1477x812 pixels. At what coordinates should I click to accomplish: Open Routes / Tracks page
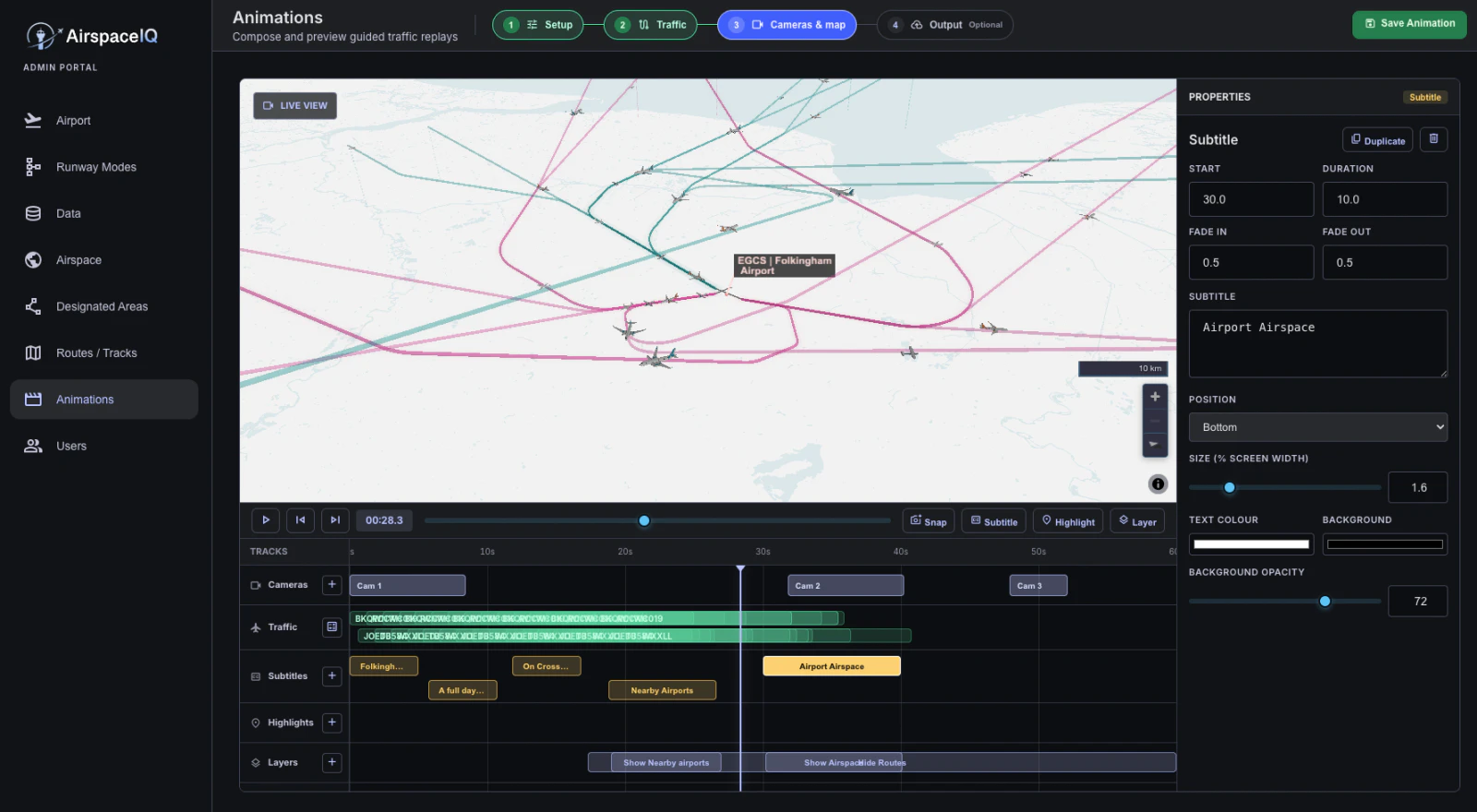click(x=103, y=352)
